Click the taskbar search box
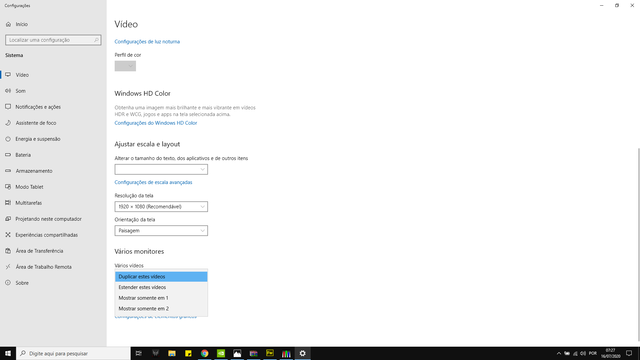Image resolution: width=640 pixels, height=360 pixels. pyautogui.click(x=73, y=353)
